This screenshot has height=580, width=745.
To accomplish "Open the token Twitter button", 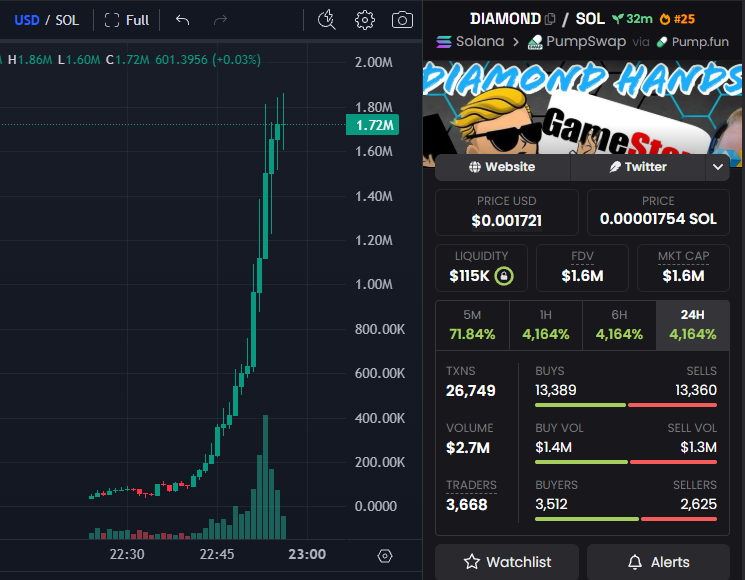I will pos(638,167).
